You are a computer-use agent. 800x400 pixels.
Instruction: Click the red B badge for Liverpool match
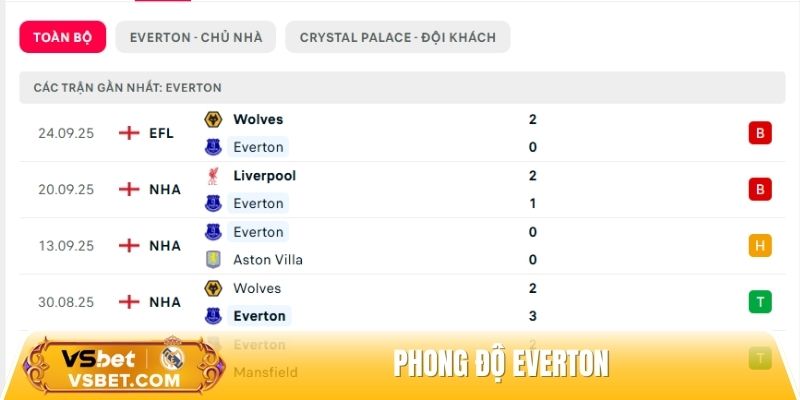tap(760, 189)
